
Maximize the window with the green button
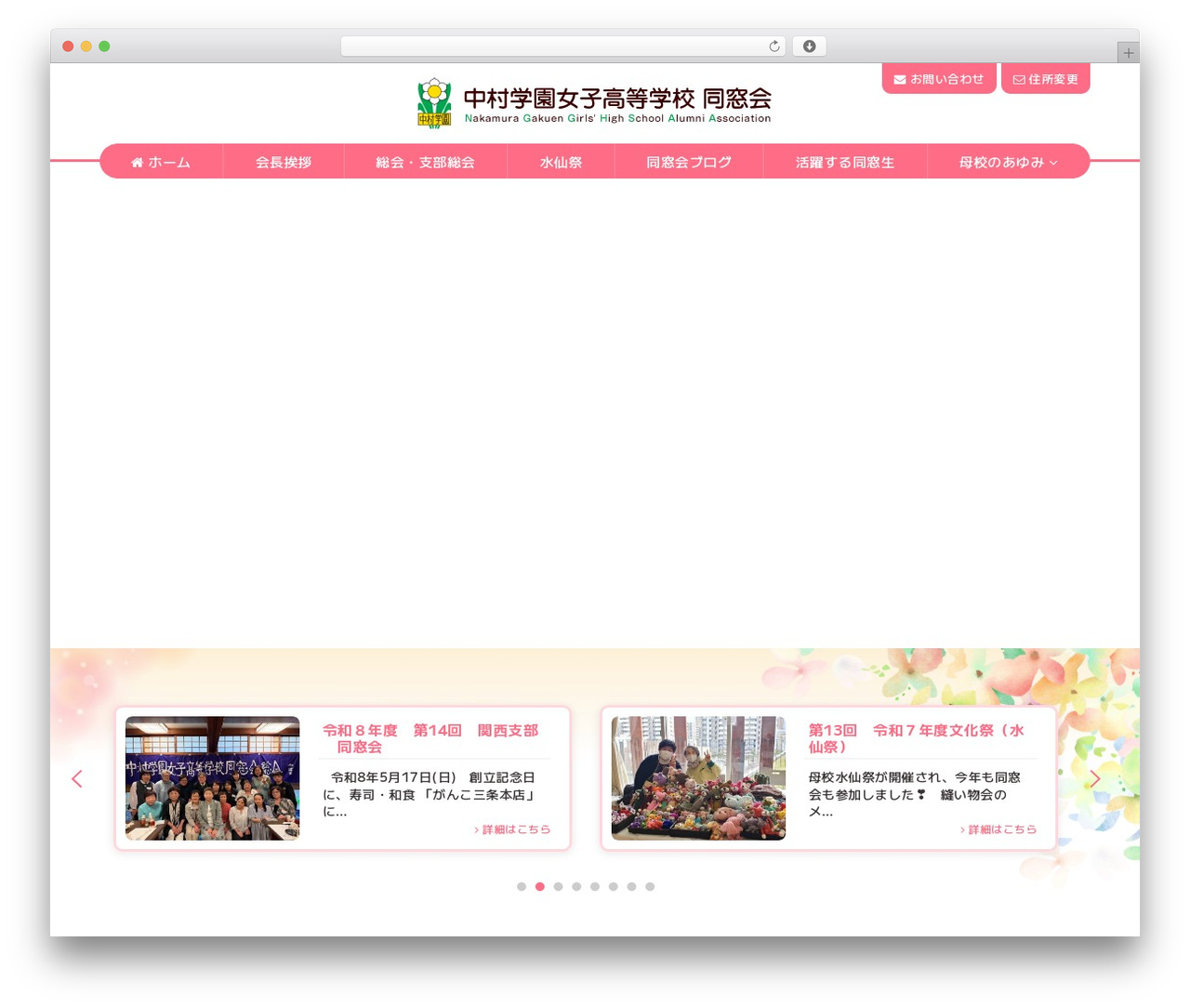[104, 46]
